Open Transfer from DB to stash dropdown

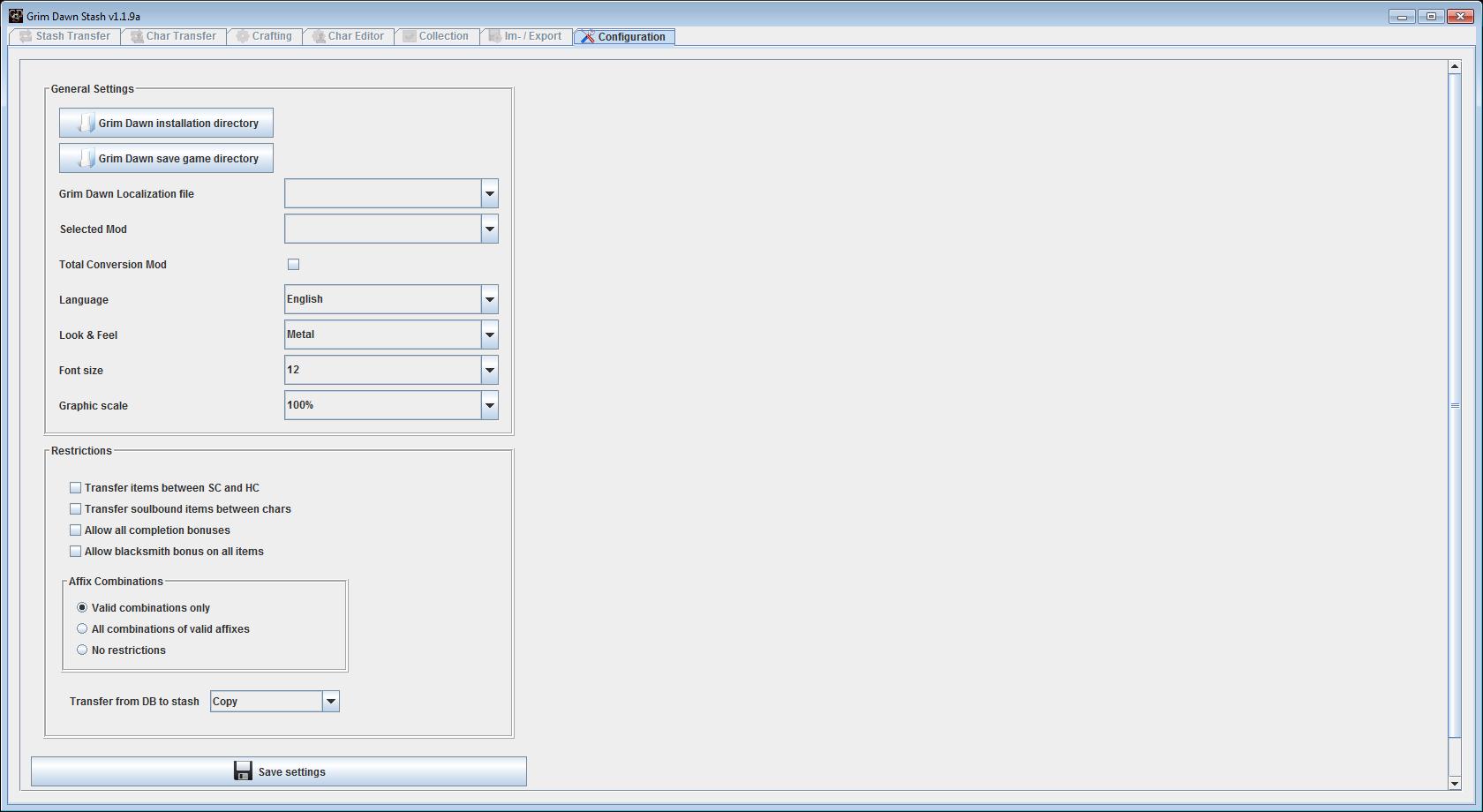[x=330, y=701]
